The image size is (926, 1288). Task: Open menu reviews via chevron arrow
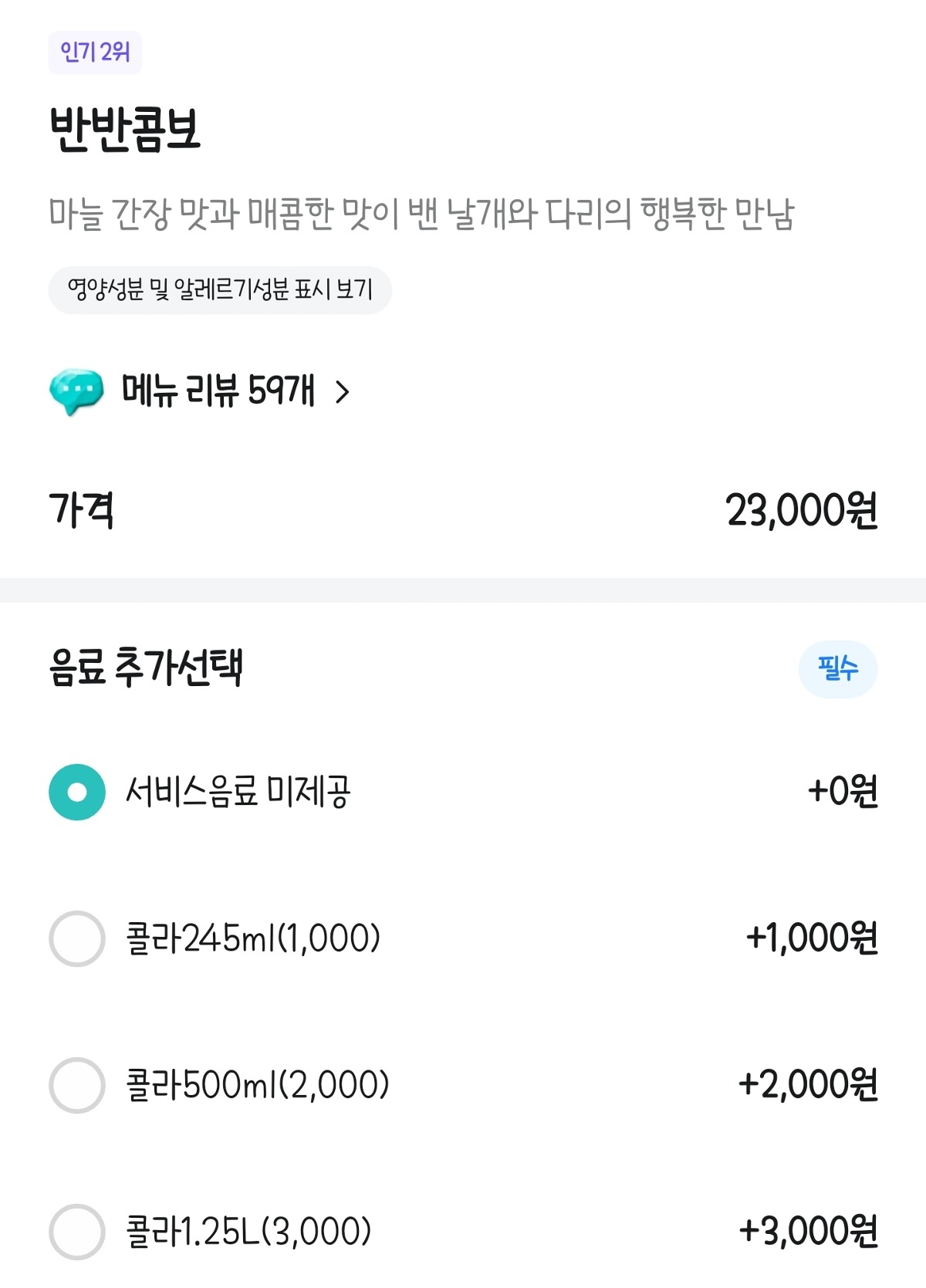pyautogui.click(x=343, y=392)
